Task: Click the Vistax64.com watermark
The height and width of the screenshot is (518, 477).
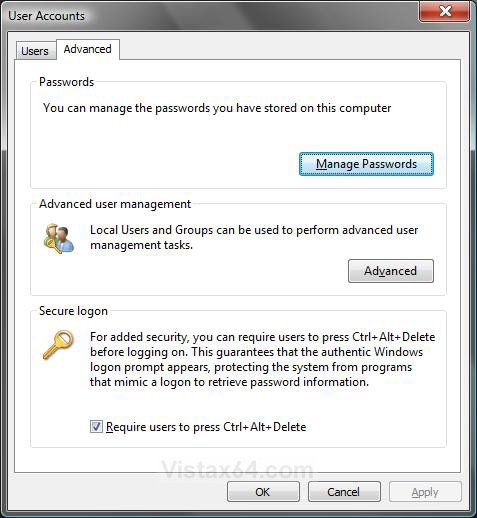Action: click(x=237, y=470)
